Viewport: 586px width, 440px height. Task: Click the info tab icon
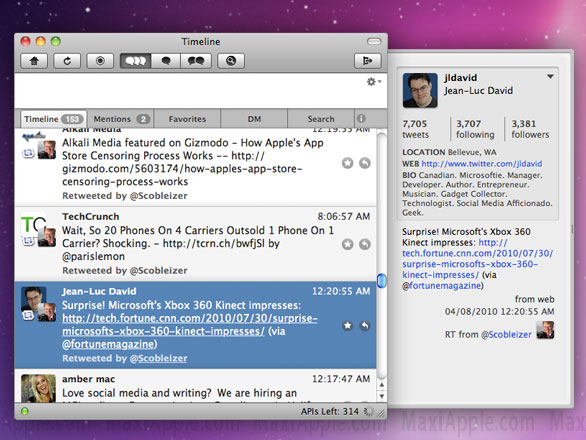(x=361, y=119)
